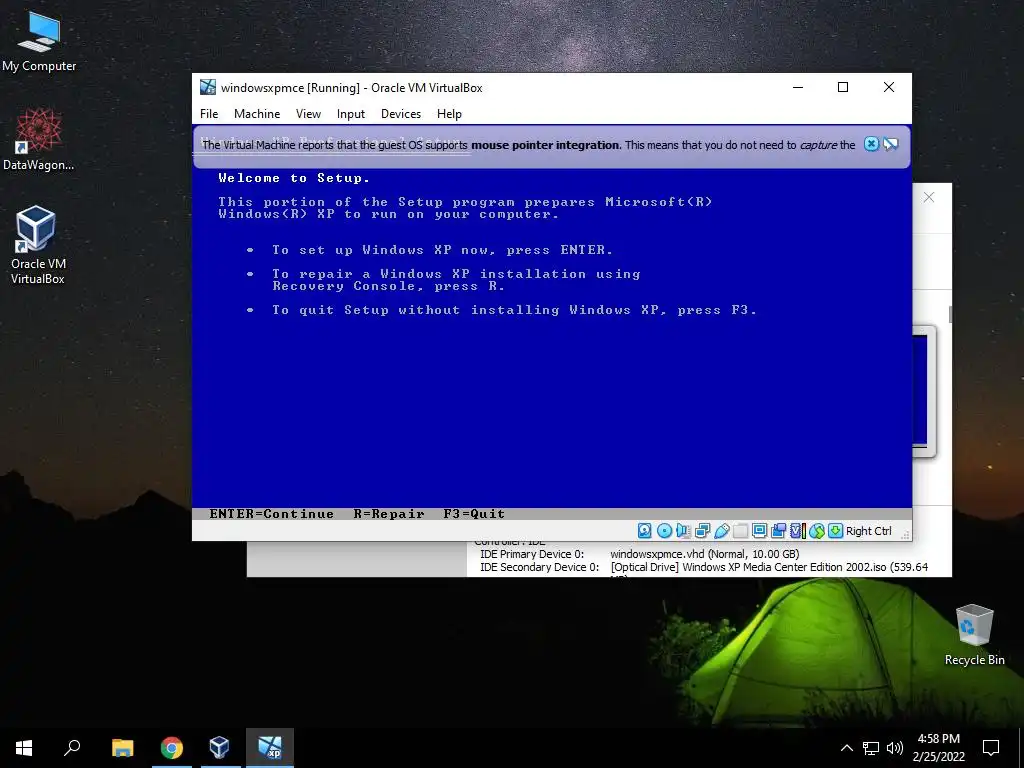Open the Devices menu
Viewport: 1024px width, 768px height.
[x=401, y=114]
